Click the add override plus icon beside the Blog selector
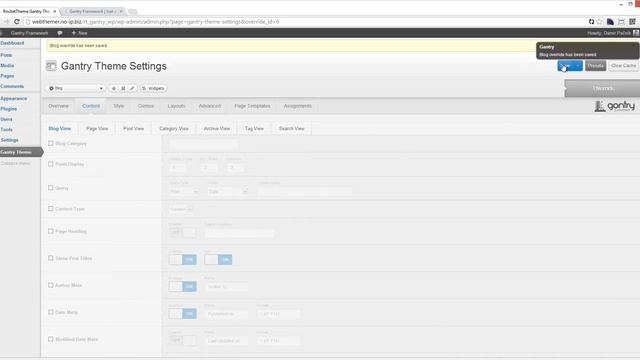This screenshot has width=640, height=360. 114,88
